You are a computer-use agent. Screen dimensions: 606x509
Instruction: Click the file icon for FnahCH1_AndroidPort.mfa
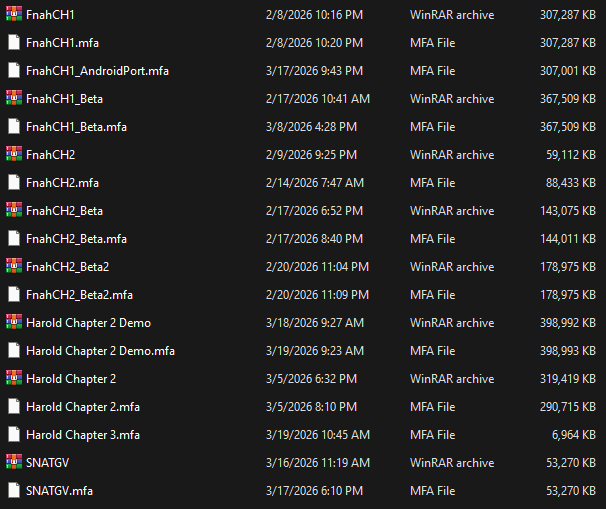click(13, 71)
